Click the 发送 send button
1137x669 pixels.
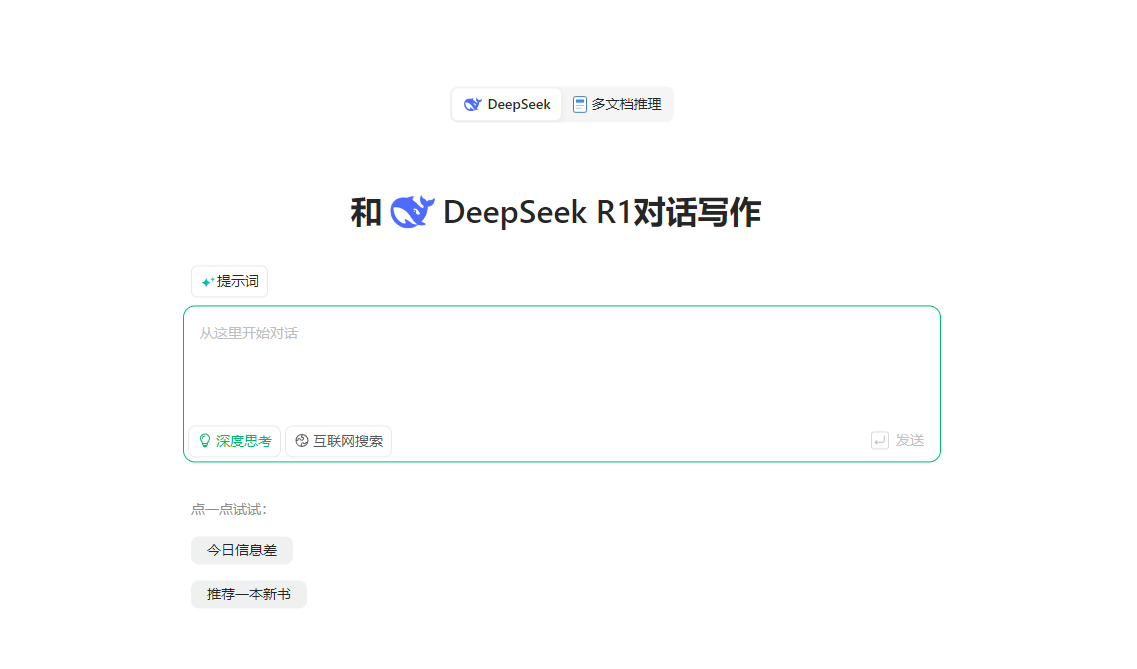coord(898,440)
